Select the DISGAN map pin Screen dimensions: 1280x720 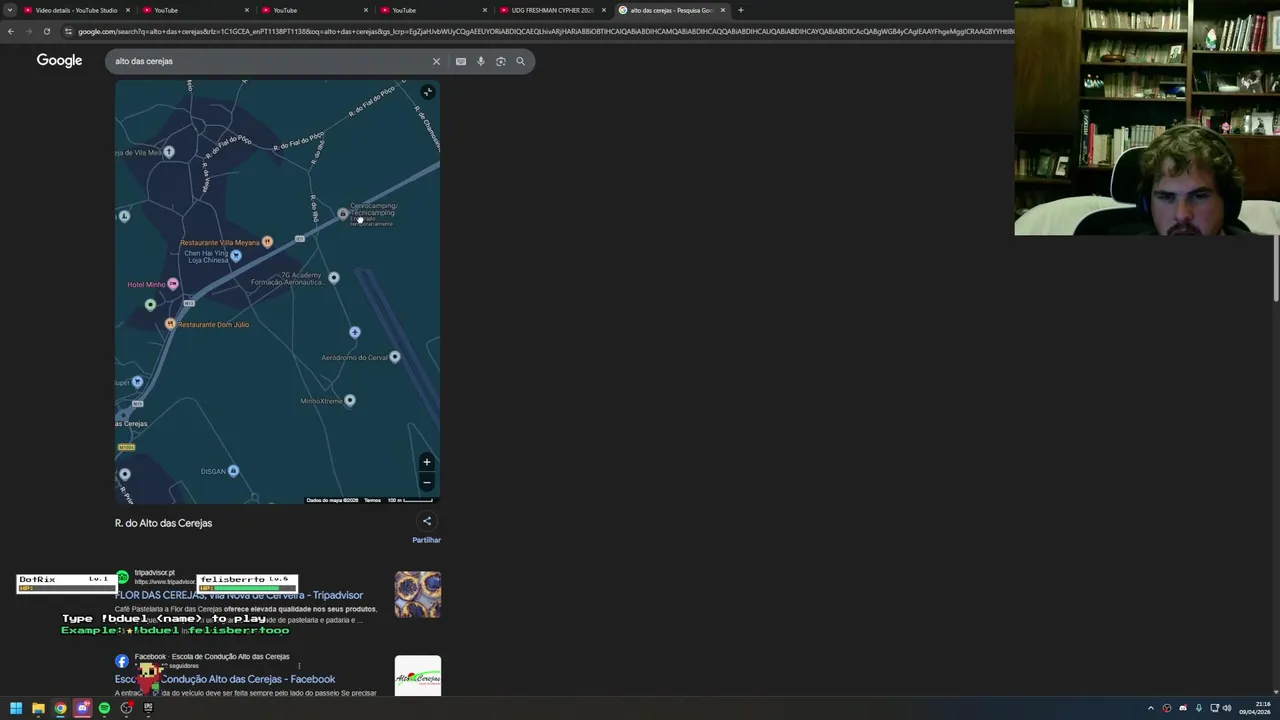tap(233, 471)
